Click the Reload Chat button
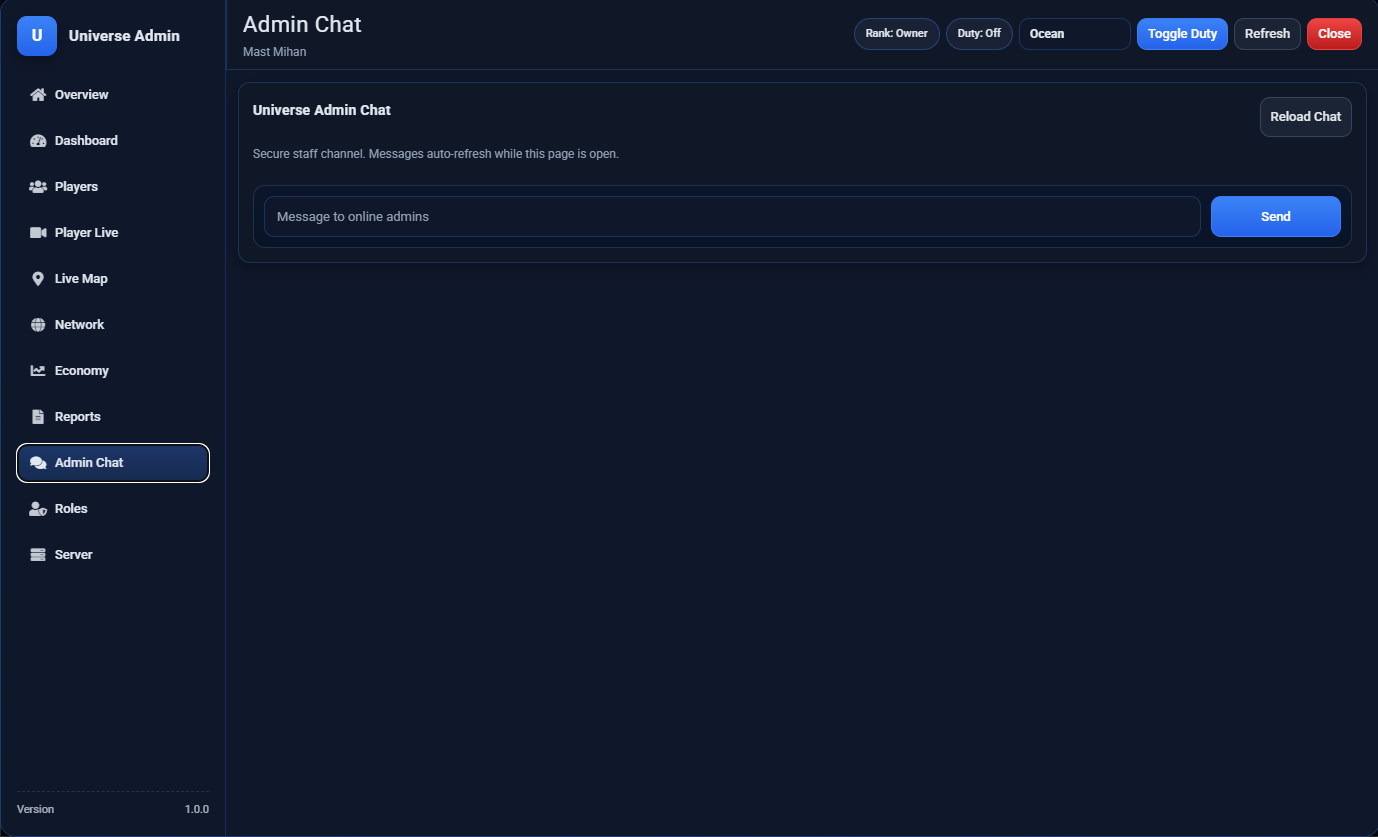 click(x=1305, y=117)
